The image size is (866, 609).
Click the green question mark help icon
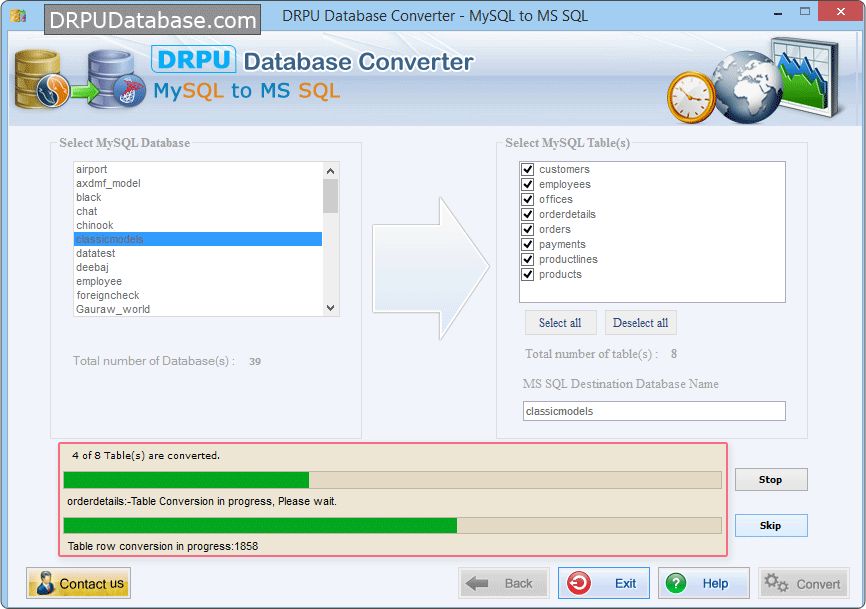675,583
